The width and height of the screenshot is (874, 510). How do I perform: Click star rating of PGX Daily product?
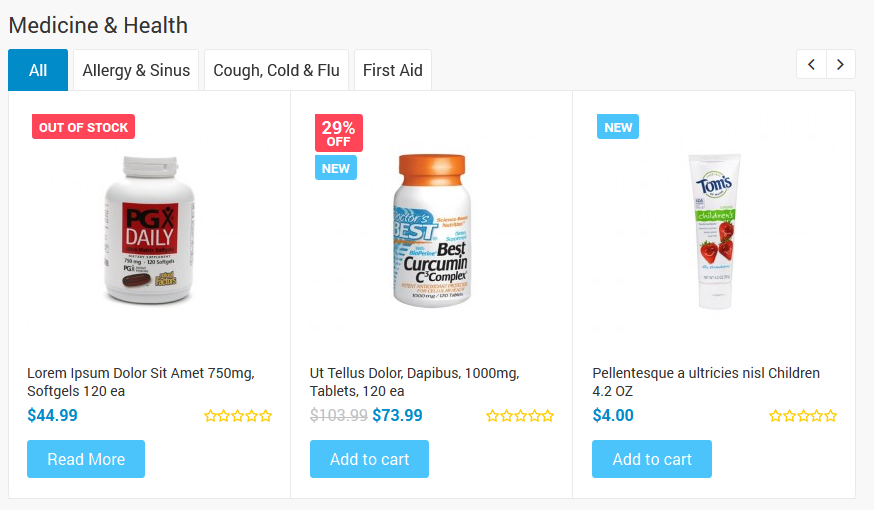pos(238,416)
